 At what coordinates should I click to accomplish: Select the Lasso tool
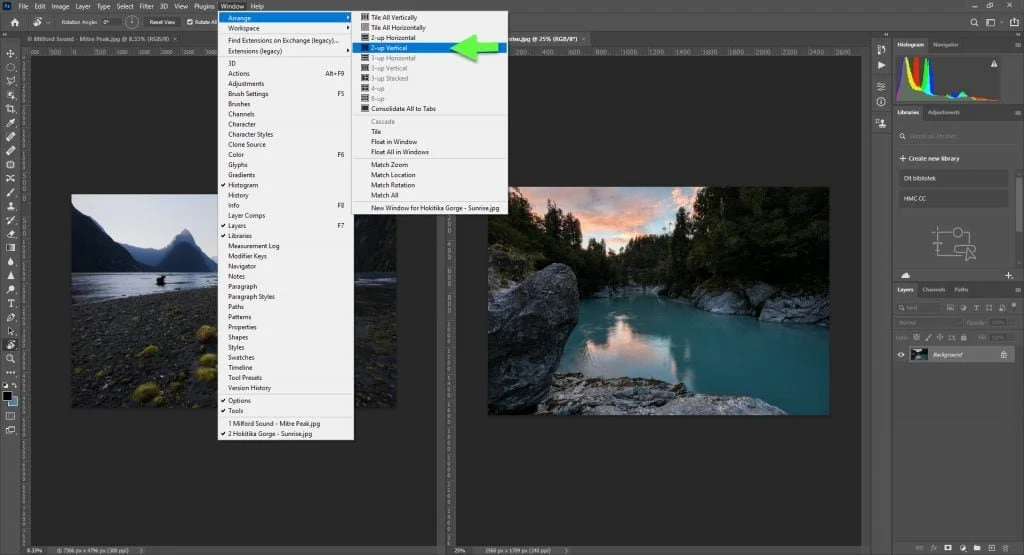pyautogui.click(x=10, y=81)
